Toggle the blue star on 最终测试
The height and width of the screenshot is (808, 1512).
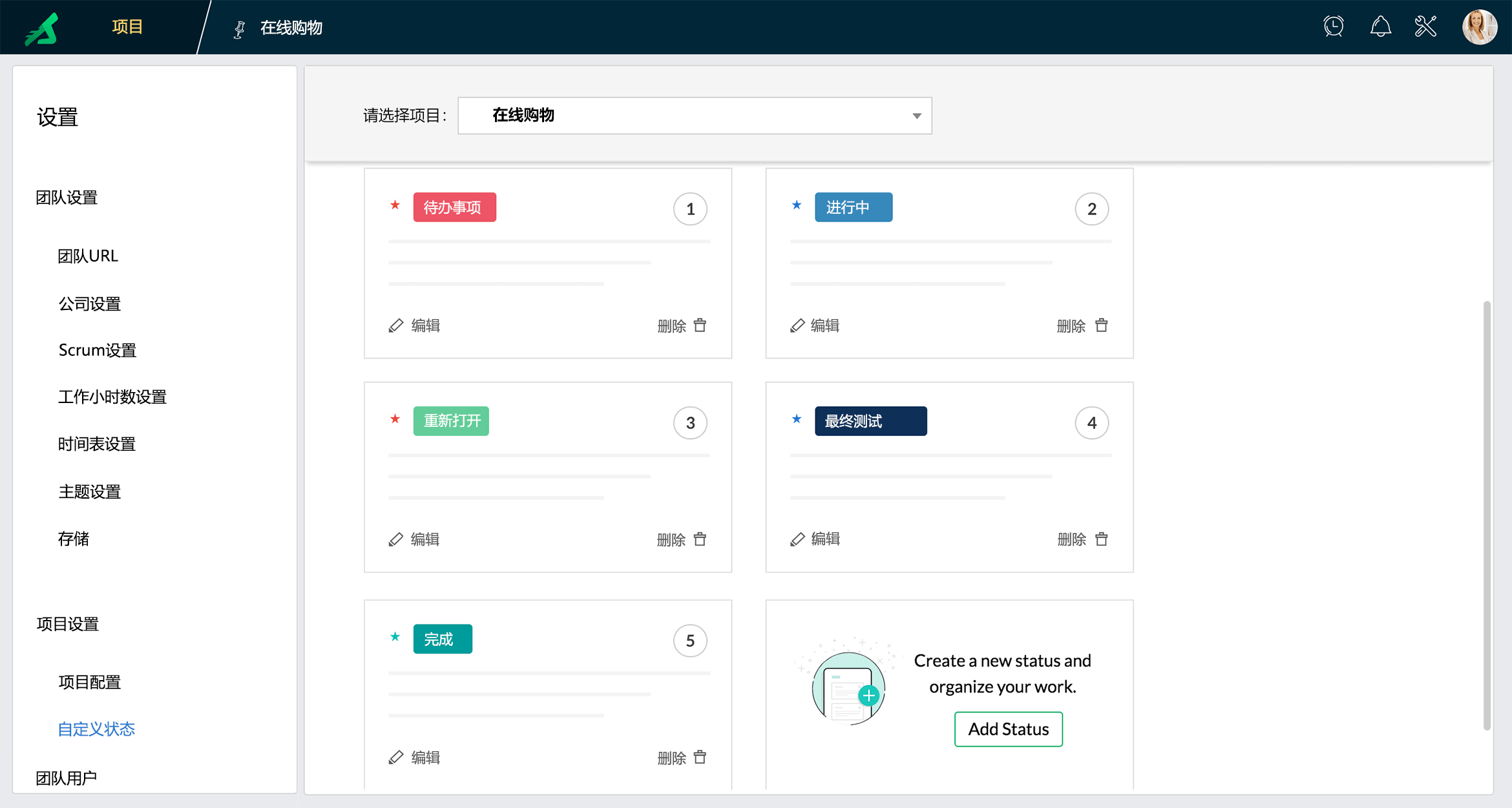(797, 419)
